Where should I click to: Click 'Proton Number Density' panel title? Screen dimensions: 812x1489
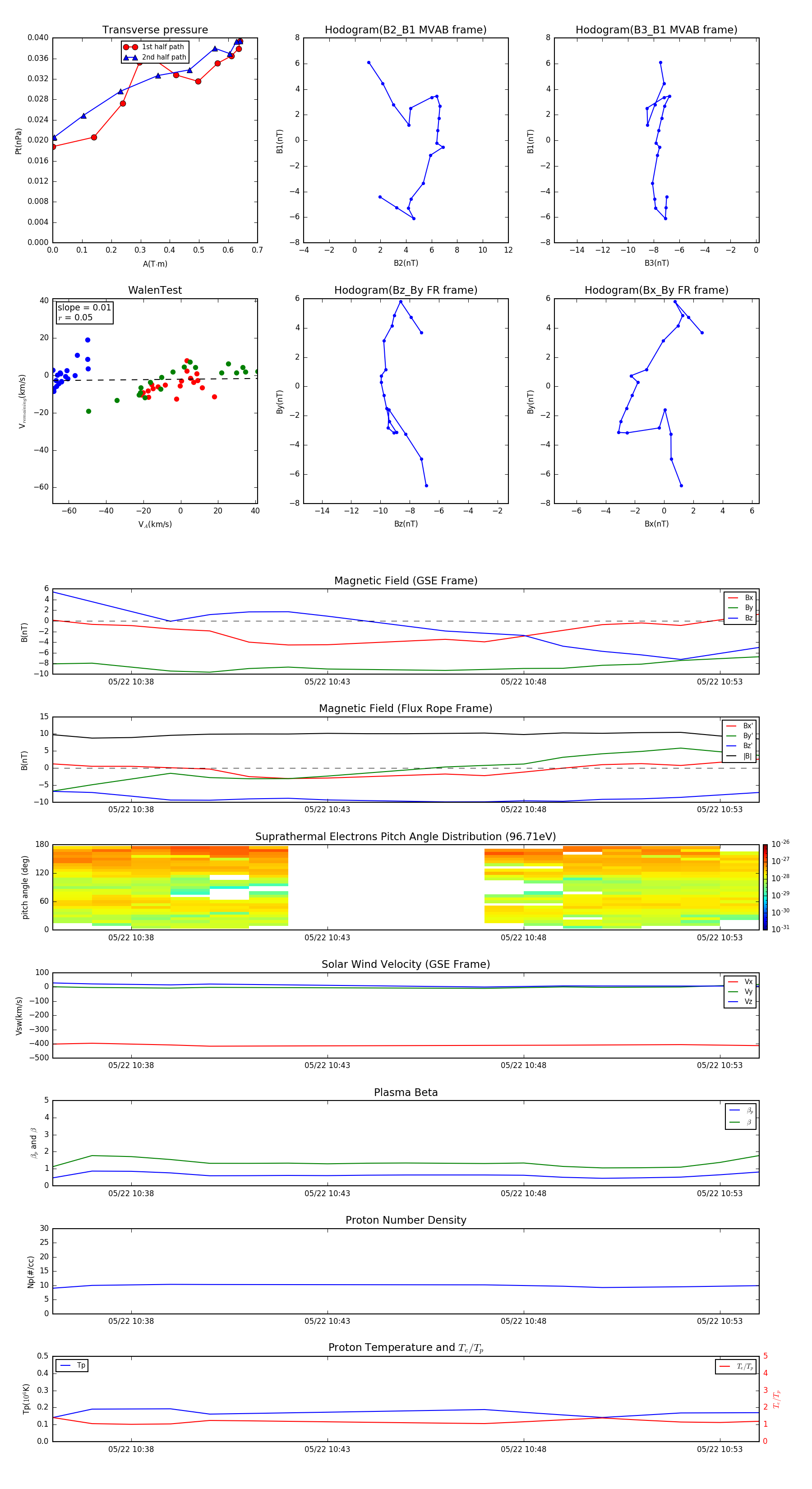pos(406,1220)
